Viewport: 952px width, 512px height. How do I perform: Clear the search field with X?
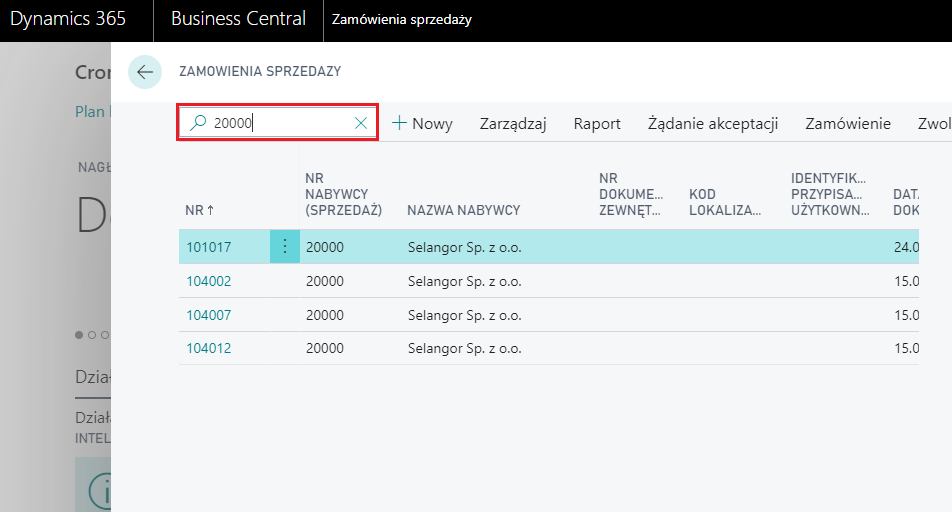(x=361, y=123)
